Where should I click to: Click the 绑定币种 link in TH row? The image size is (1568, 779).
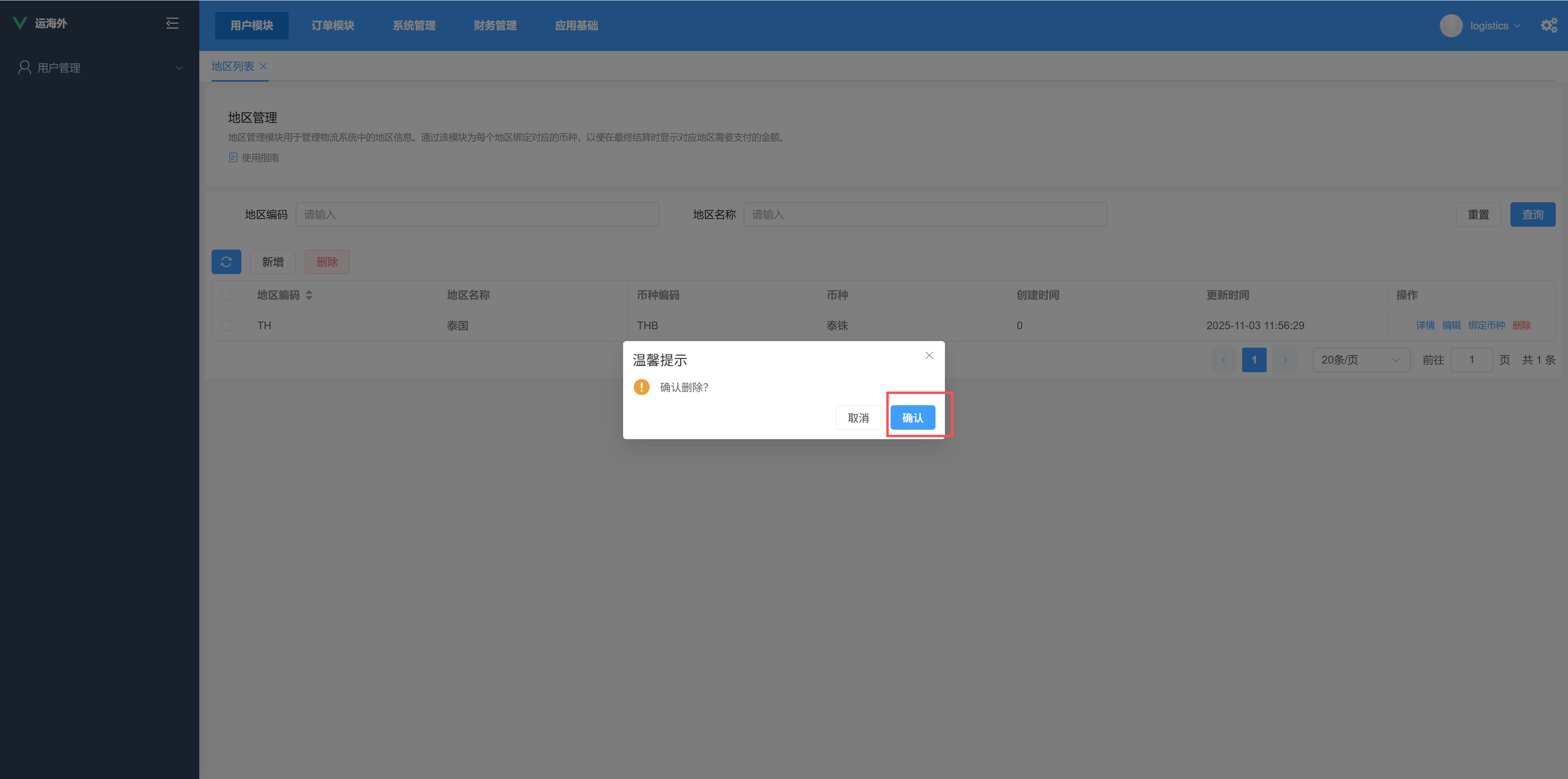coord(1486,326)
